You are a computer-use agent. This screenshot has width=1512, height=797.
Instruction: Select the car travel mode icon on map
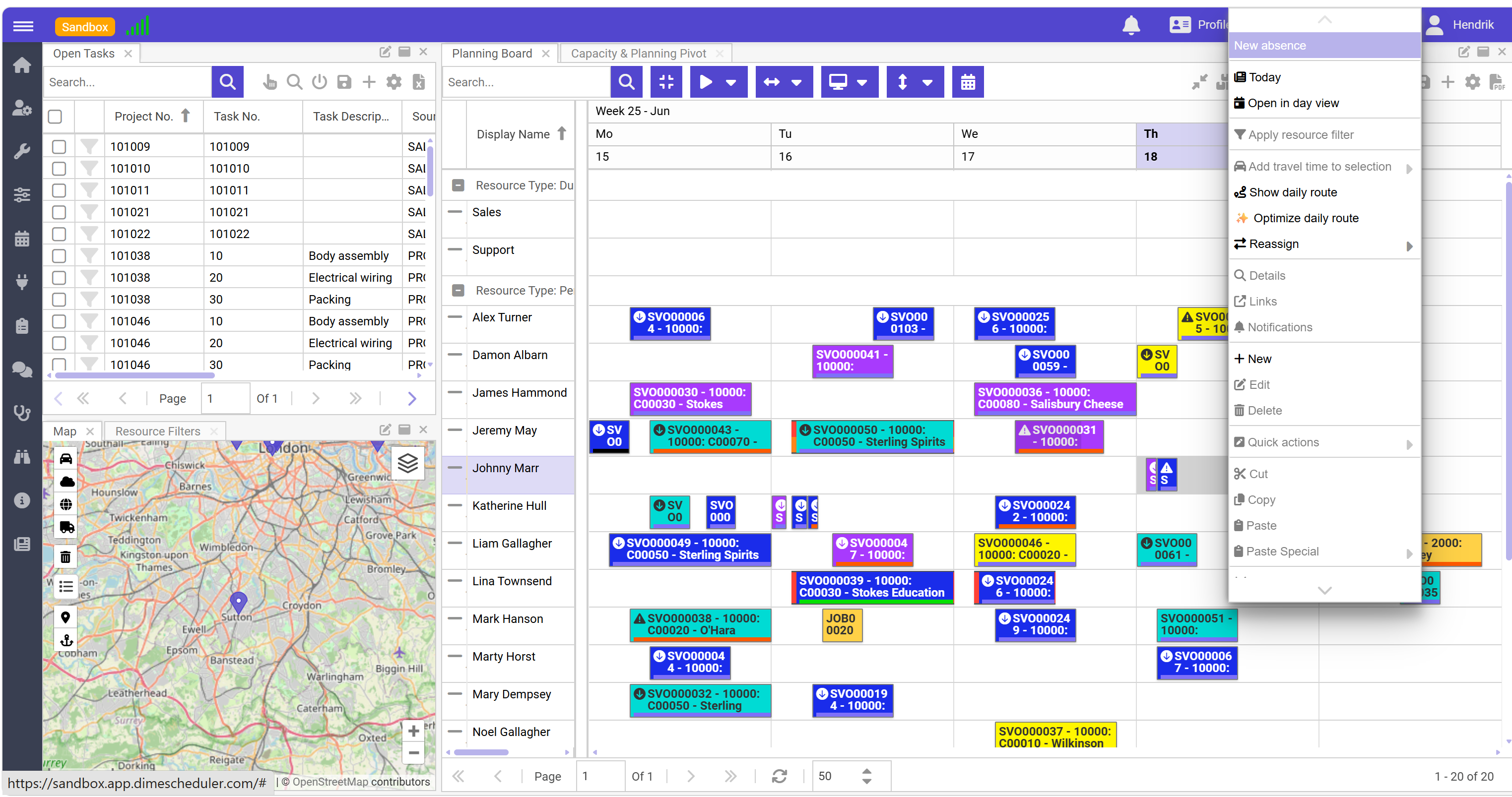(66, 459)
